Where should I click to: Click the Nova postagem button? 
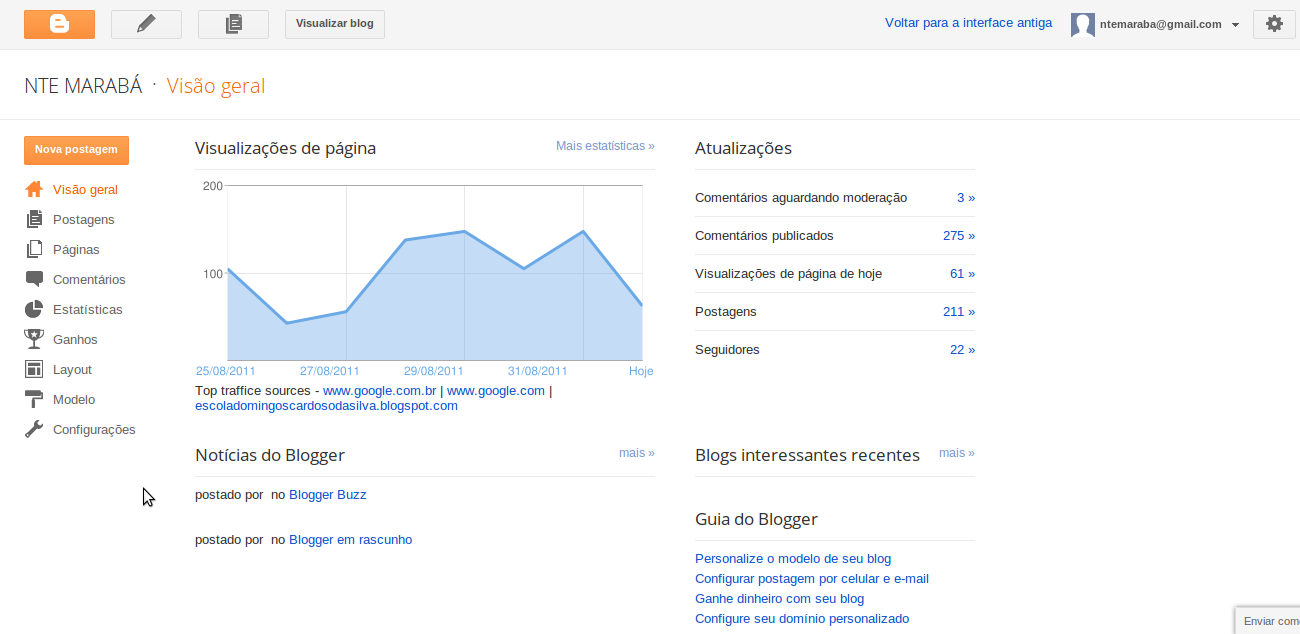tap(76, 150)
